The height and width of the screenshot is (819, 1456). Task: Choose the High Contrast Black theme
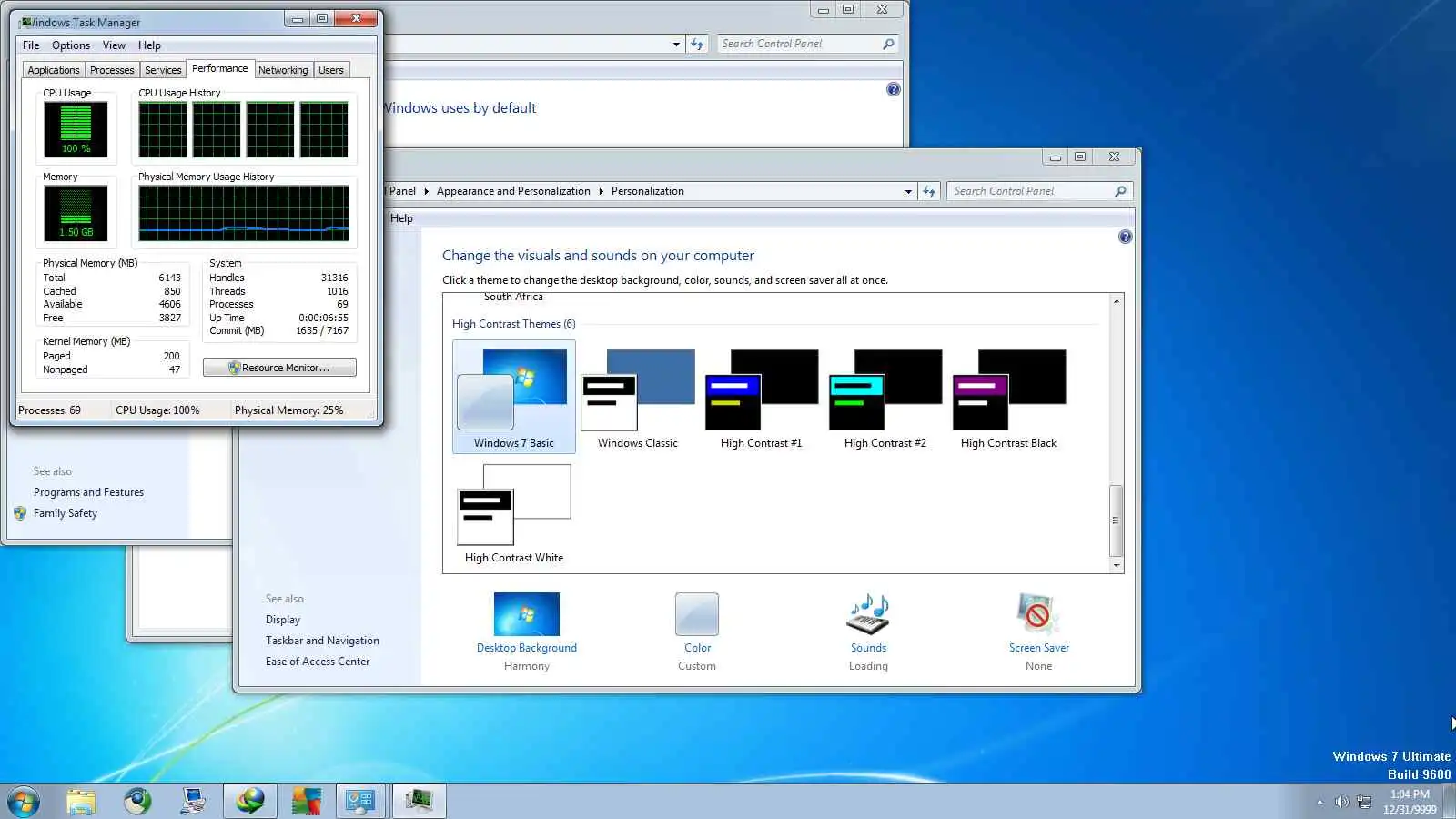click(1009, 397)
